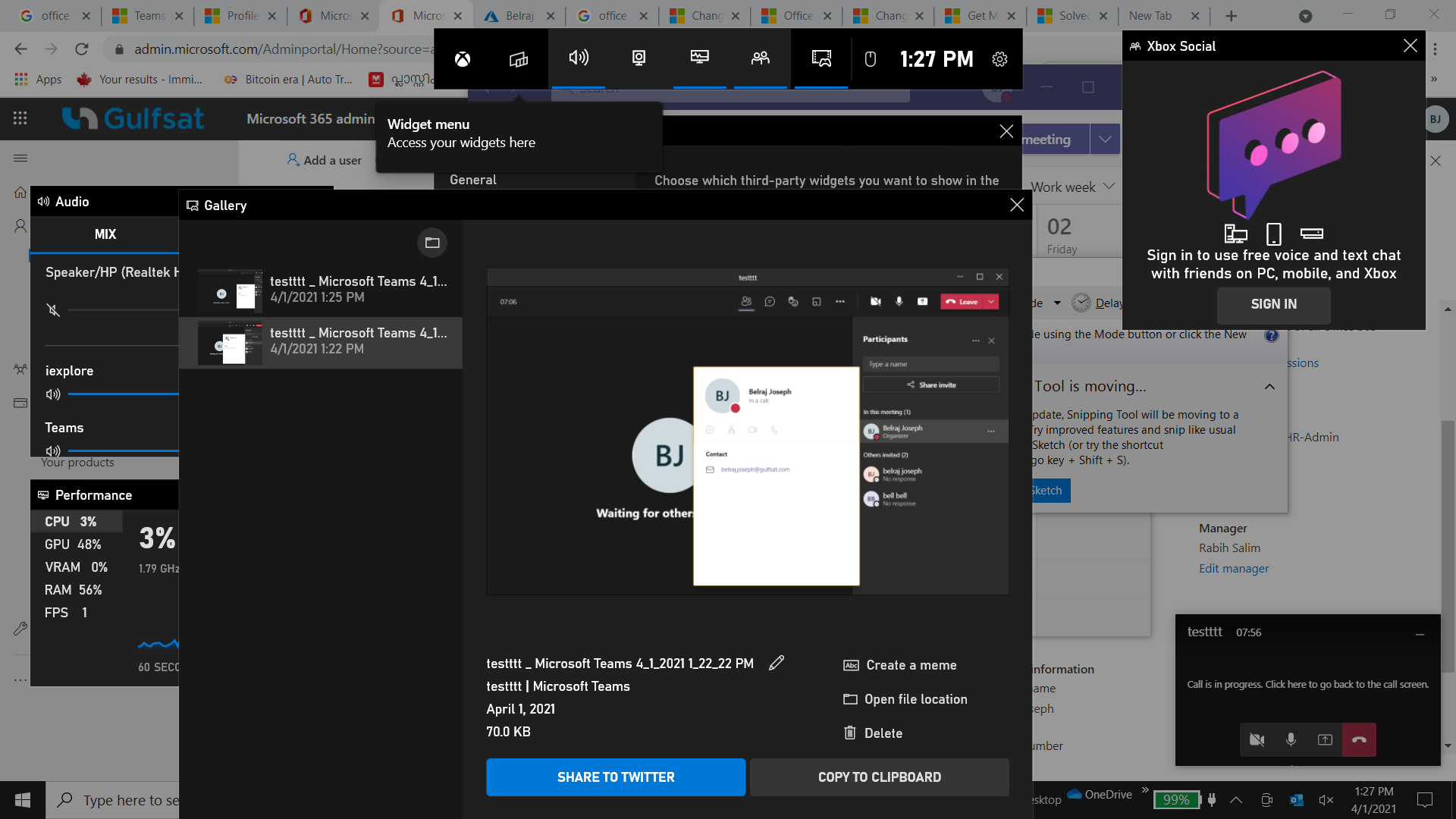Select the GPU performance metric
1456x819 pixels.
(x=73, y=544)
